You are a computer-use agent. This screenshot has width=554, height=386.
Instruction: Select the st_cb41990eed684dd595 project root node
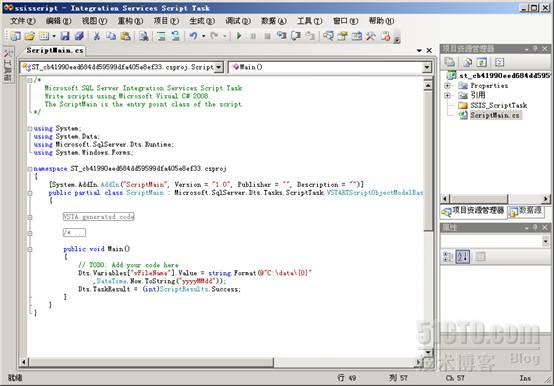point(505,76)
